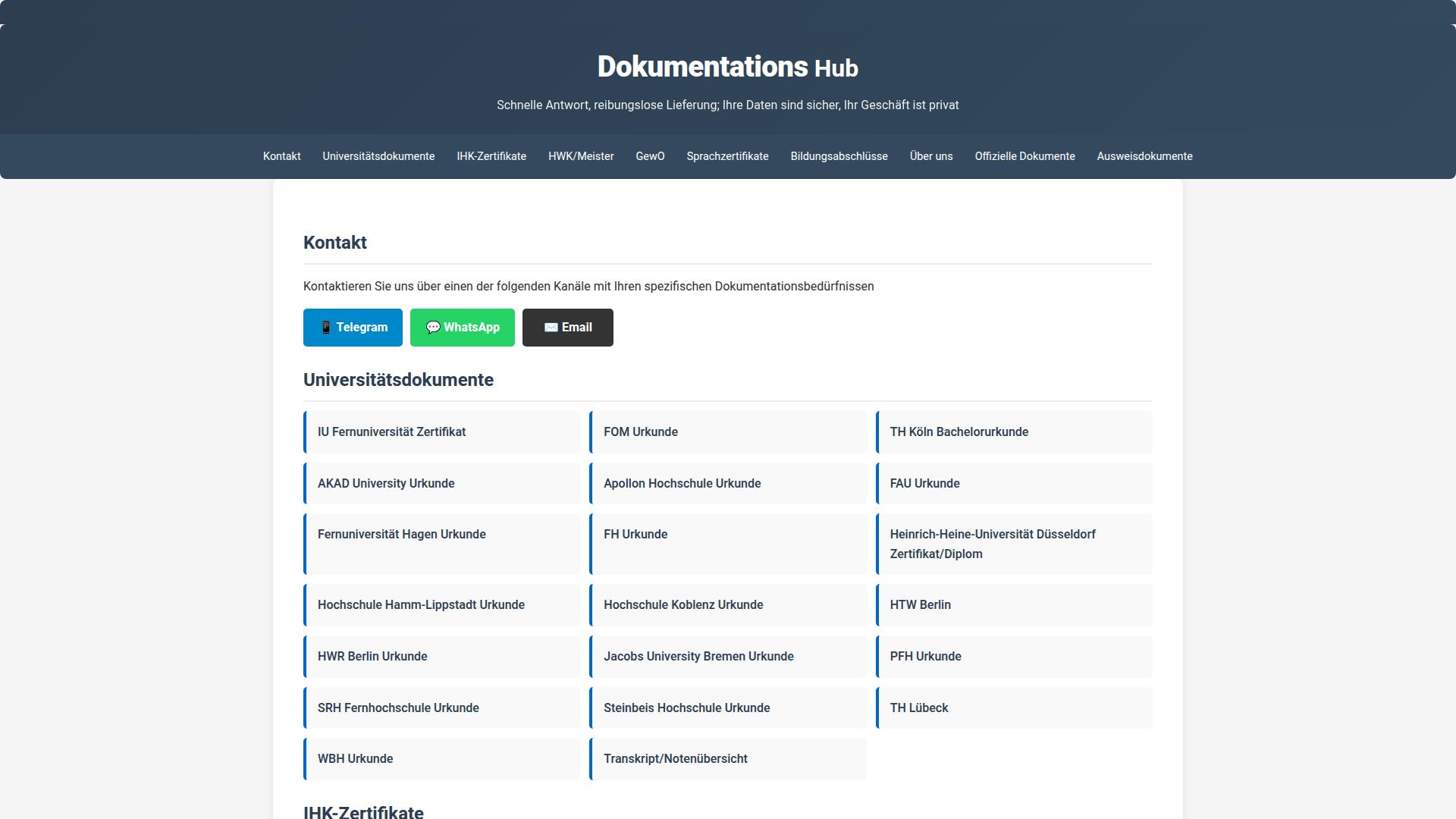Select Apollon Hochschule Urkunde
Image resolution: width=1456 pixels, height=819 pixels.
click(x=728, y=484)
